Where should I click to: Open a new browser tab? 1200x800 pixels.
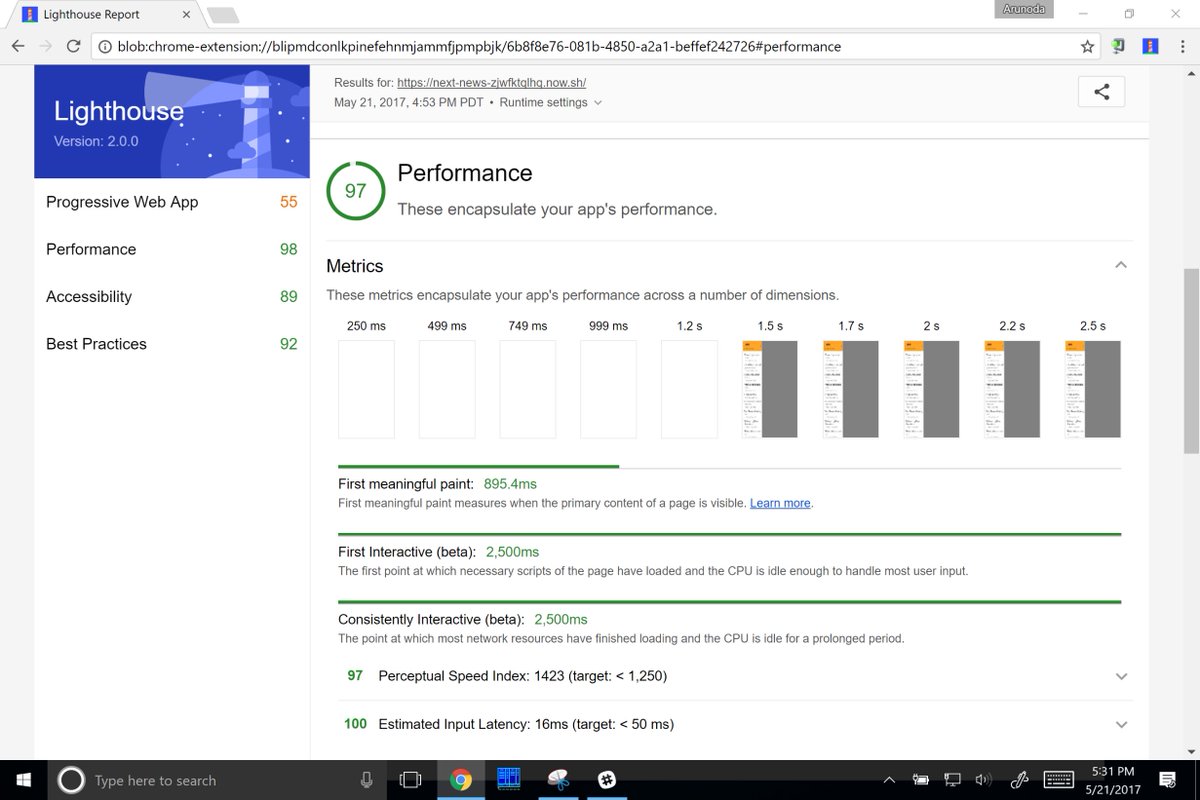[222, 16]
